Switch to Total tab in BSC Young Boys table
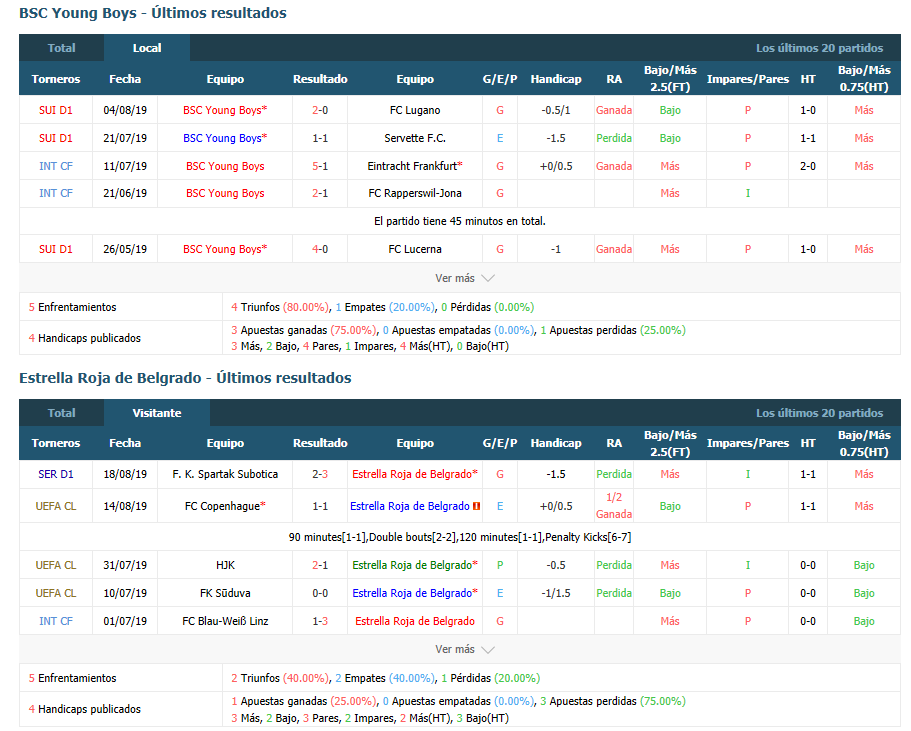The width and height of the screenshot is (911, 731). tap(62, 48)
